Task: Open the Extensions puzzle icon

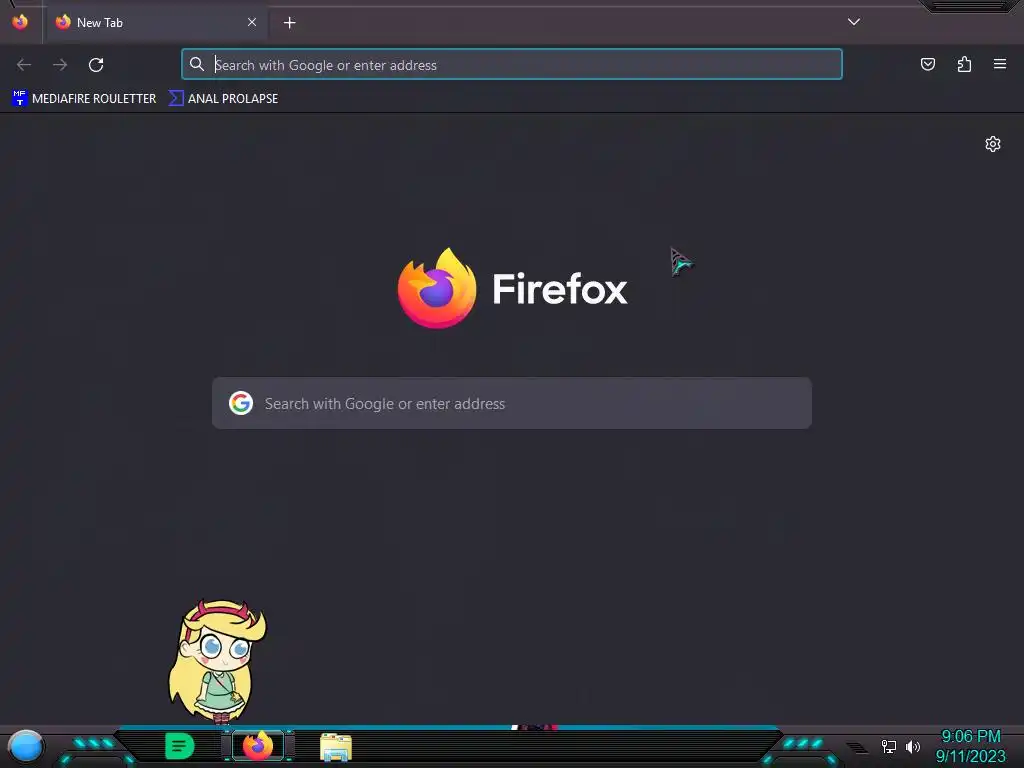Action: point(964,64)
